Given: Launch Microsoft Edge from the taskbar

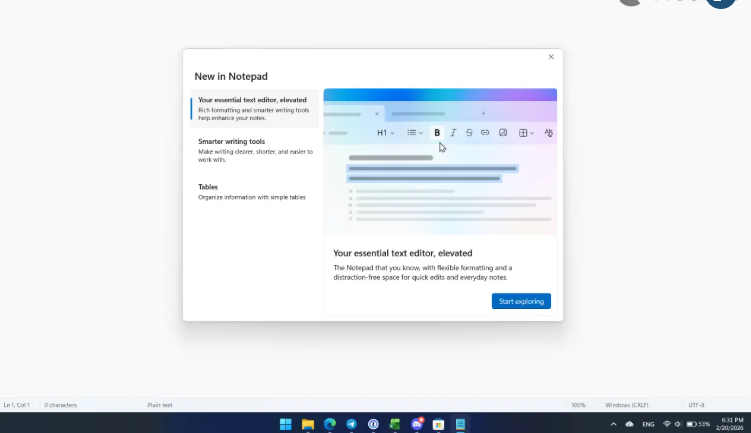Looking at the screenshot, I should pos(330,424).
